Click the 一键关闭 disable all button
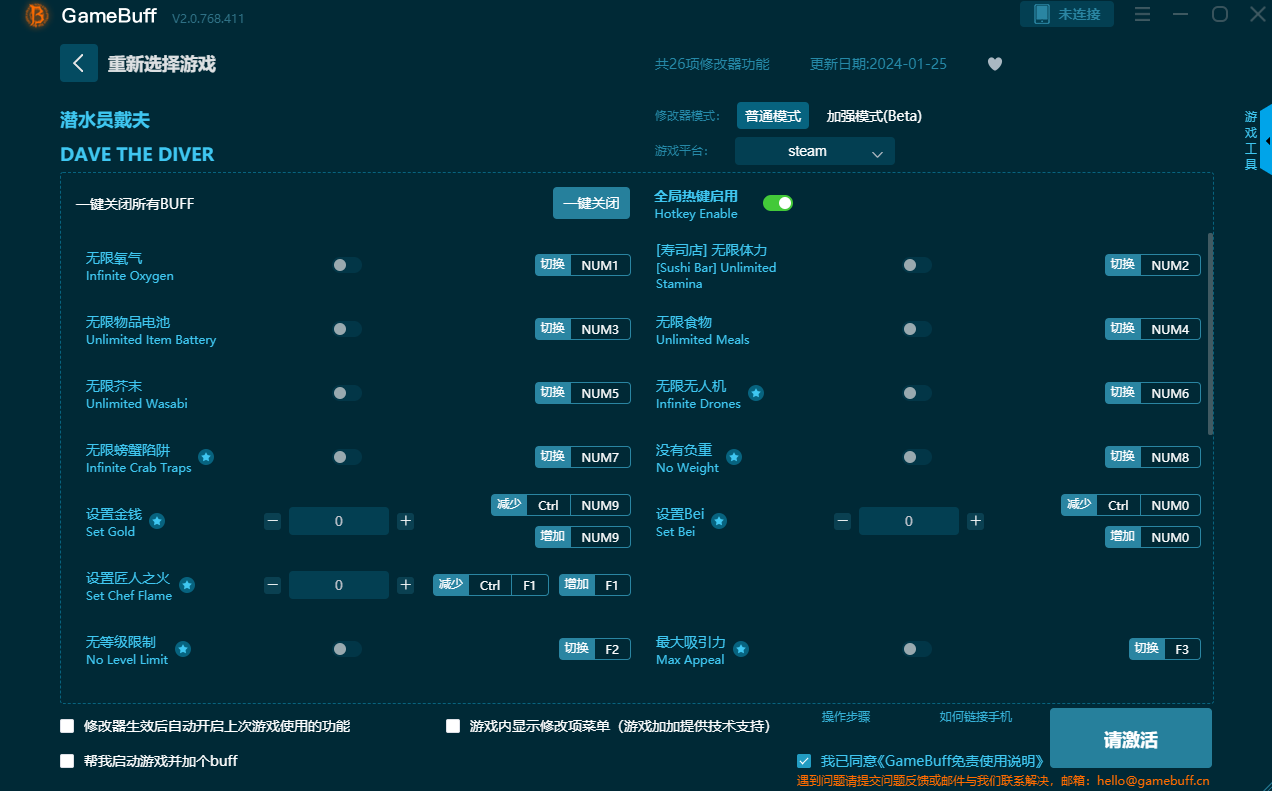The image size is (1272, 791). [591, 203]
